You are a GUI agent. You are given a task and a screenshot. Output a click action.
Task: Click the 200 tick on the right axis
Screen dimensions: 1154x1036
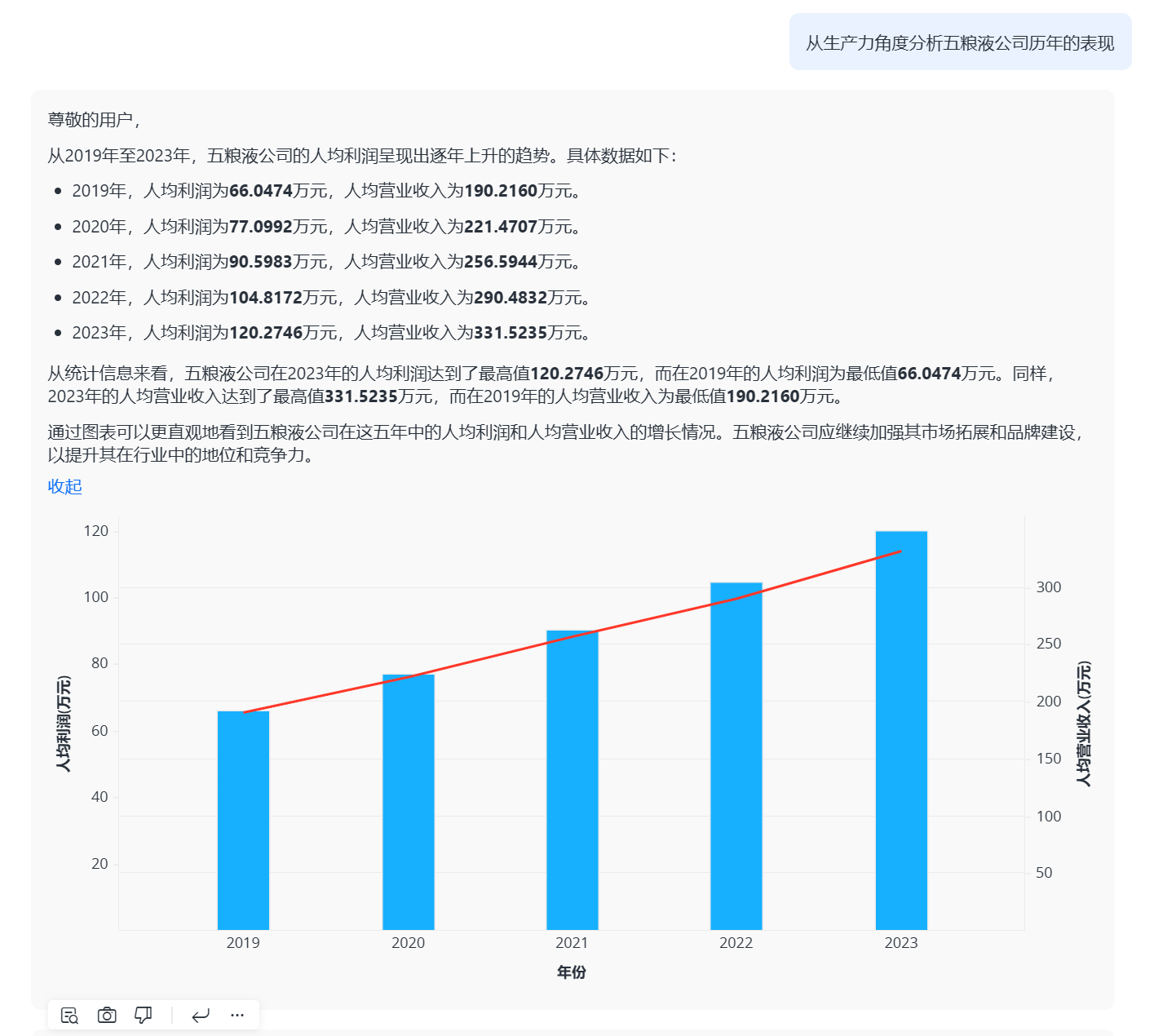pos(1049,702)
